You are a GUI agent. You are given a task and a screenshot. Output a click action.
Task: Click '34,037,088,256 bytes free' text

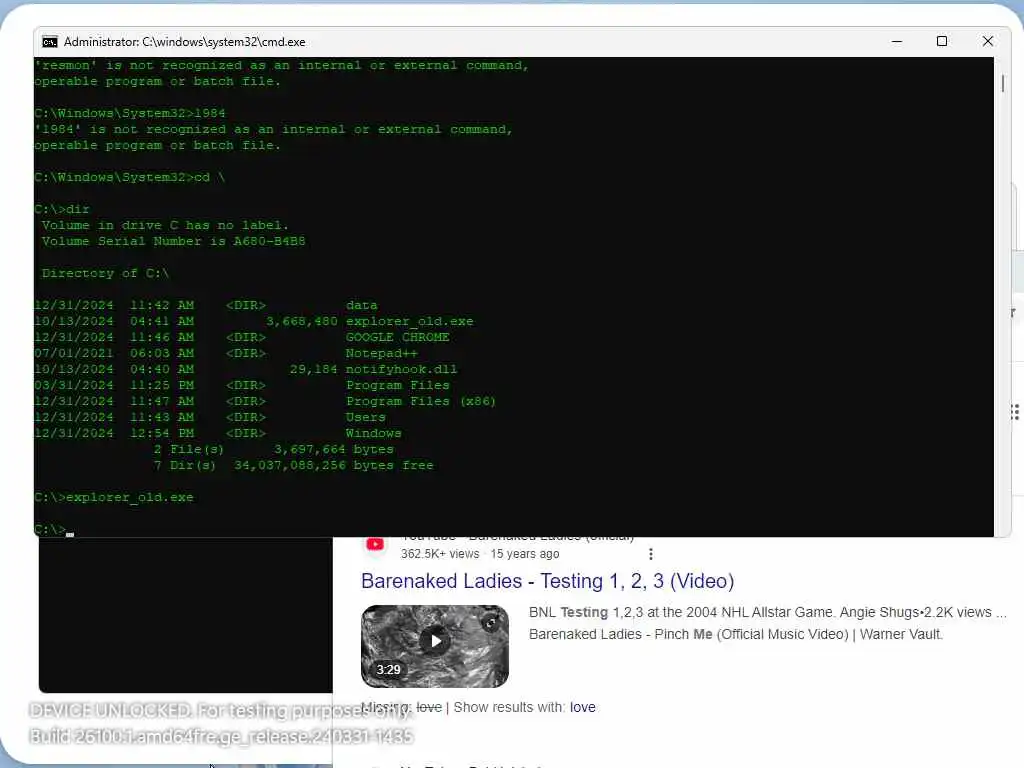point(334,466)
